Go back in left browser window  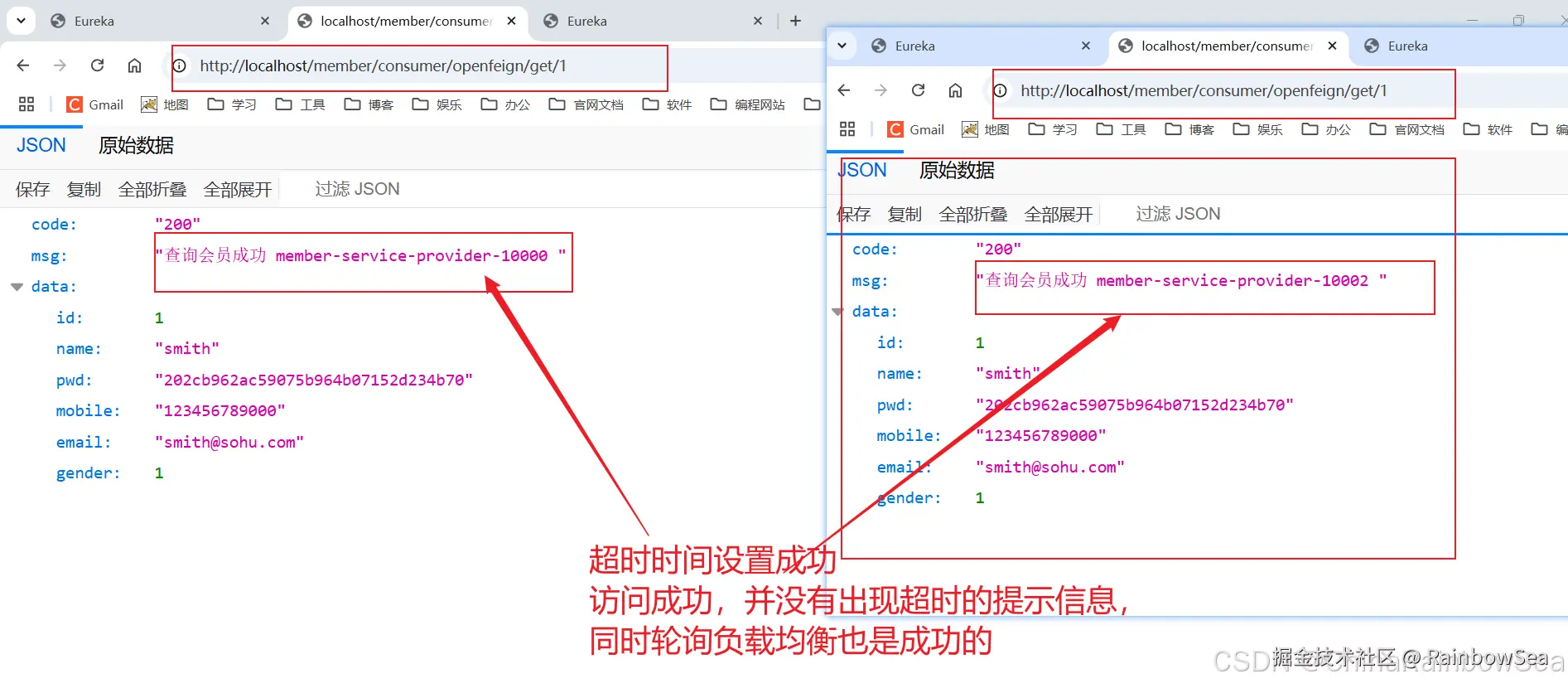click(23, 65)
